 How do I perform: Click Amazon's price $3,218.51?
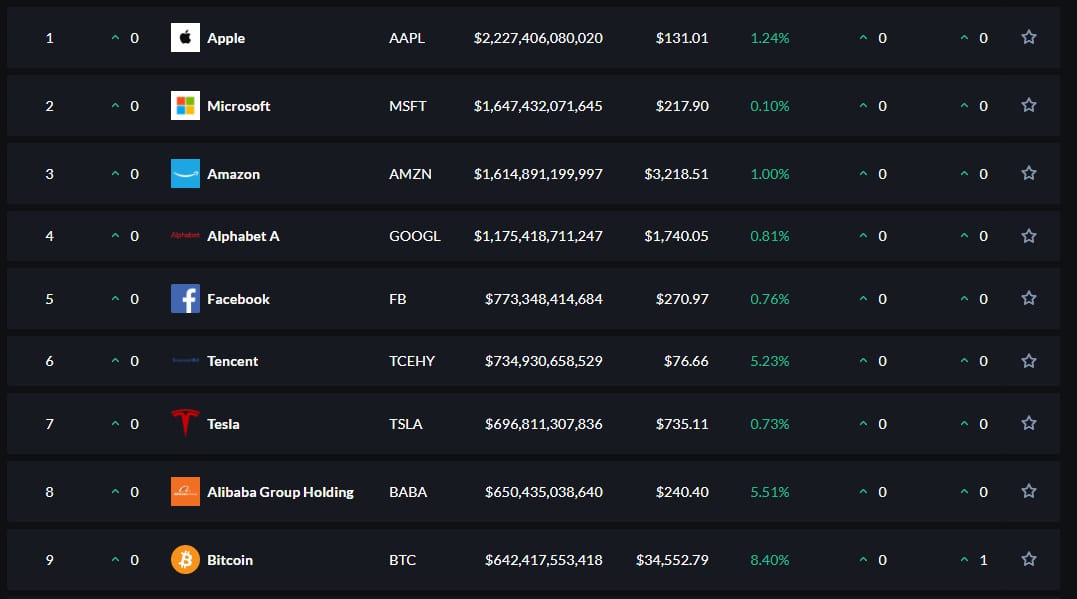point(676,174)
